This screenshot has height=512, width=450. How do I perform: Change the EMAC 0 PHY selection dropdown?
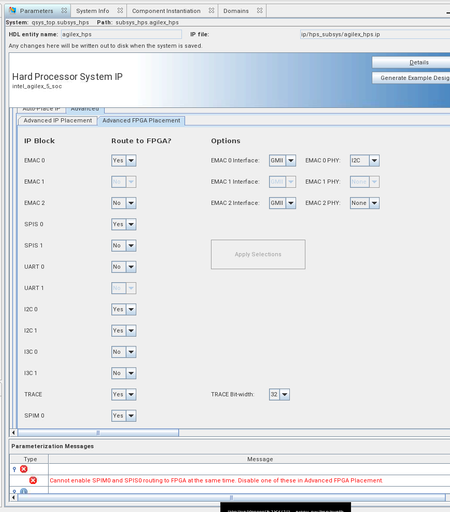(x=365, y=160)
